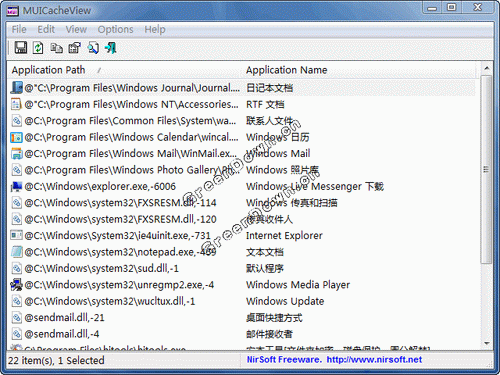The width and height of the screenshot is (500, 375).
Task: Select the Windows Journal row icon
Action: click(16, 88)
